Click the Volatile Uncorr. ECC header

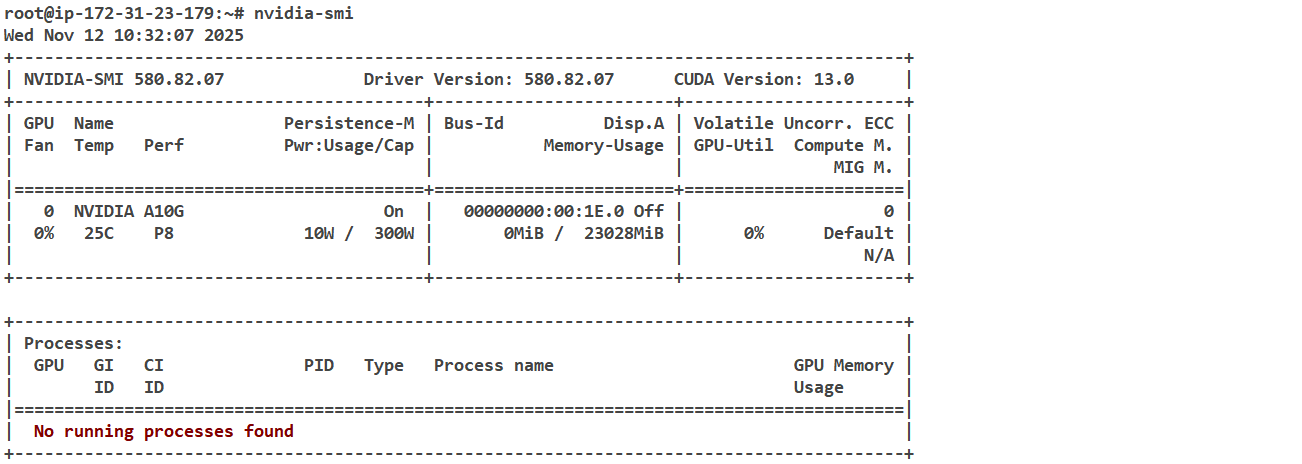(x=793, y=123)
